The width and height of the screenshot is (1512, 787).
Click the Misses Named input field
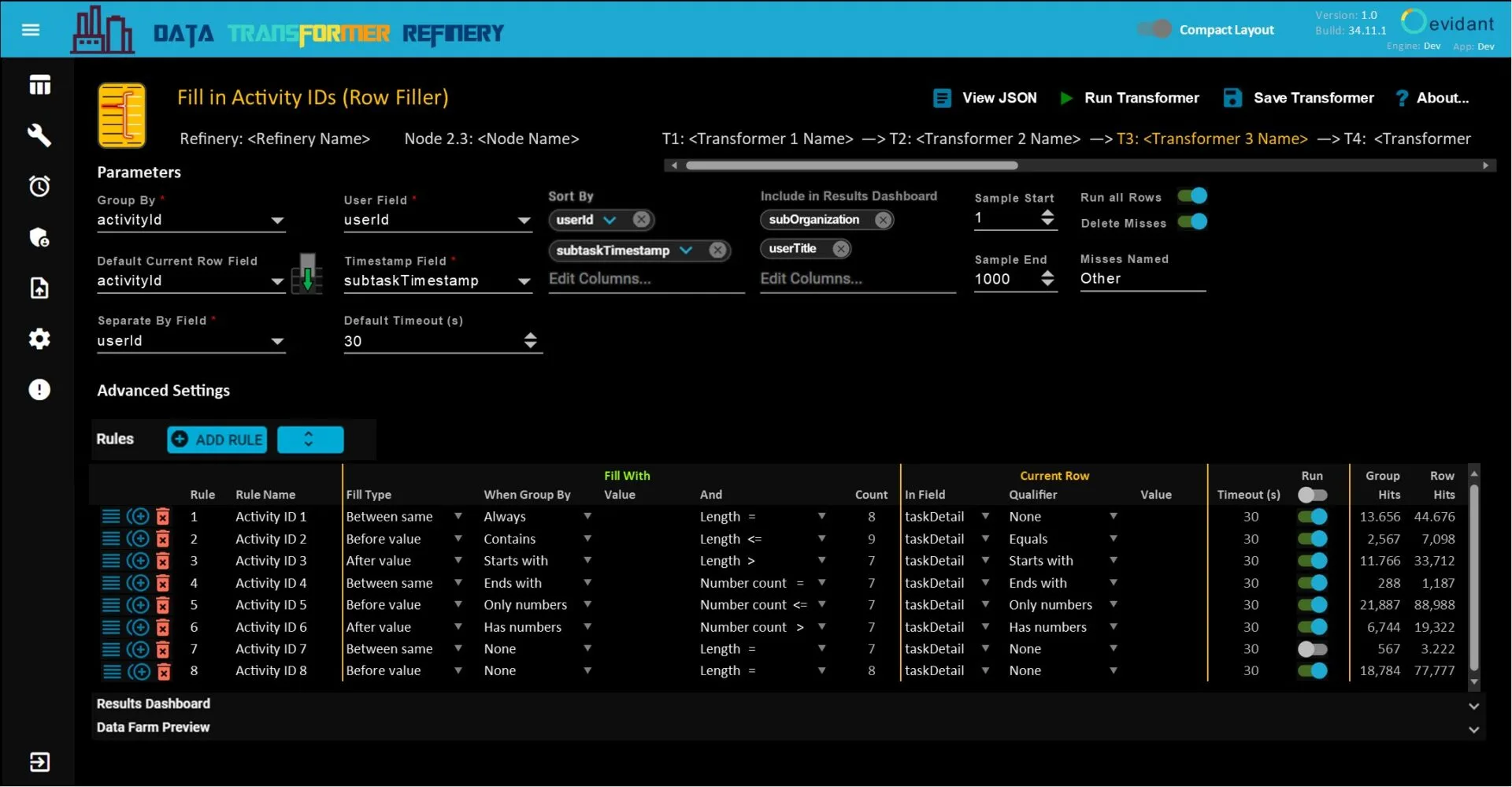1142,279
